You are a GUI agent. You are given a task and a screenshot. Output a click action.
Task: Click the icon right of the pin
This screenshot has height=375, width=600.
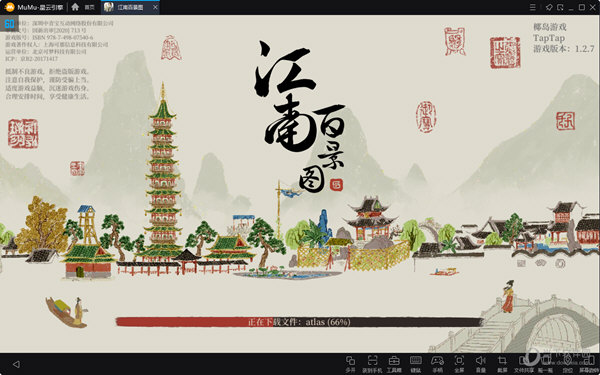[x=560, y=7]
